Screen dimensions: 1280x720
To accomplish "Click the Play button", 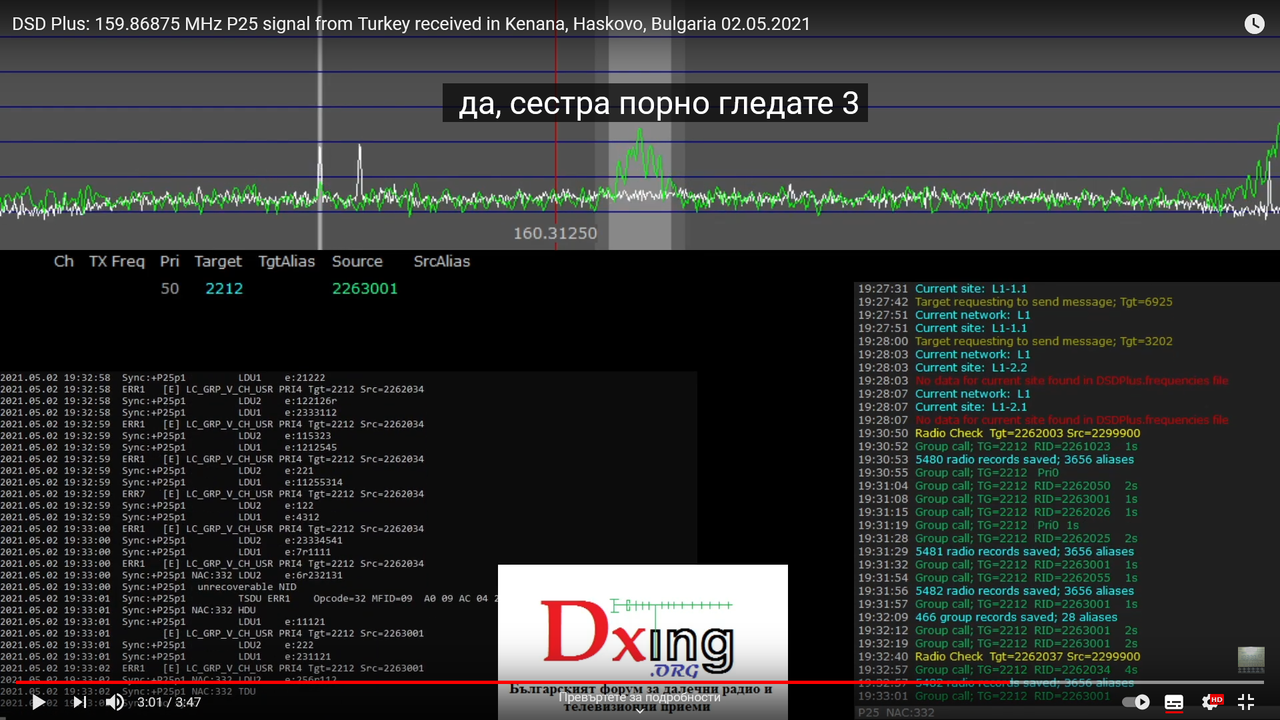I will (x=38, y=702).
